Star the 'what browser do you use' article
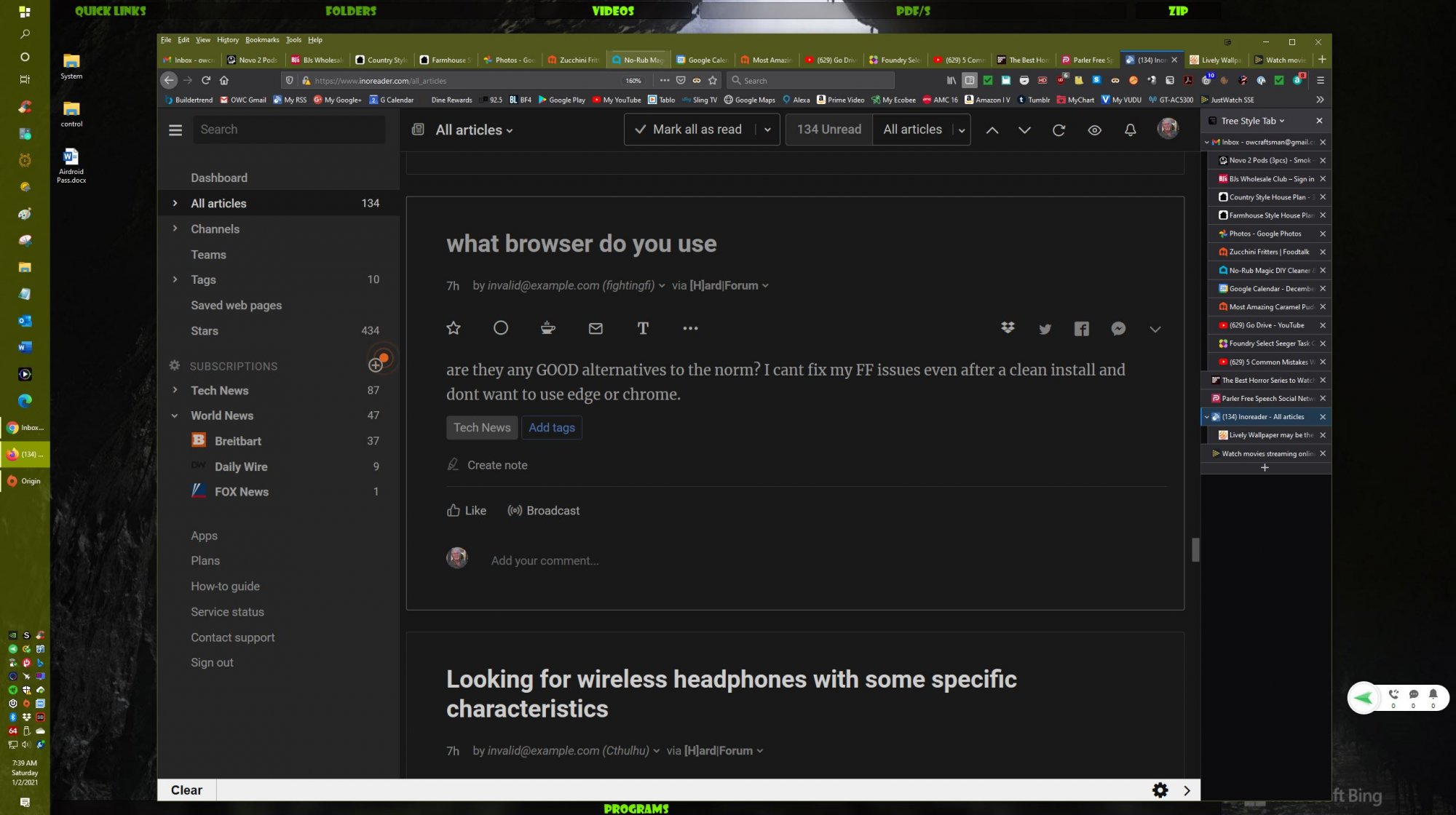The height and width of the screenshot is (815, 1456). tap(454, 328)
